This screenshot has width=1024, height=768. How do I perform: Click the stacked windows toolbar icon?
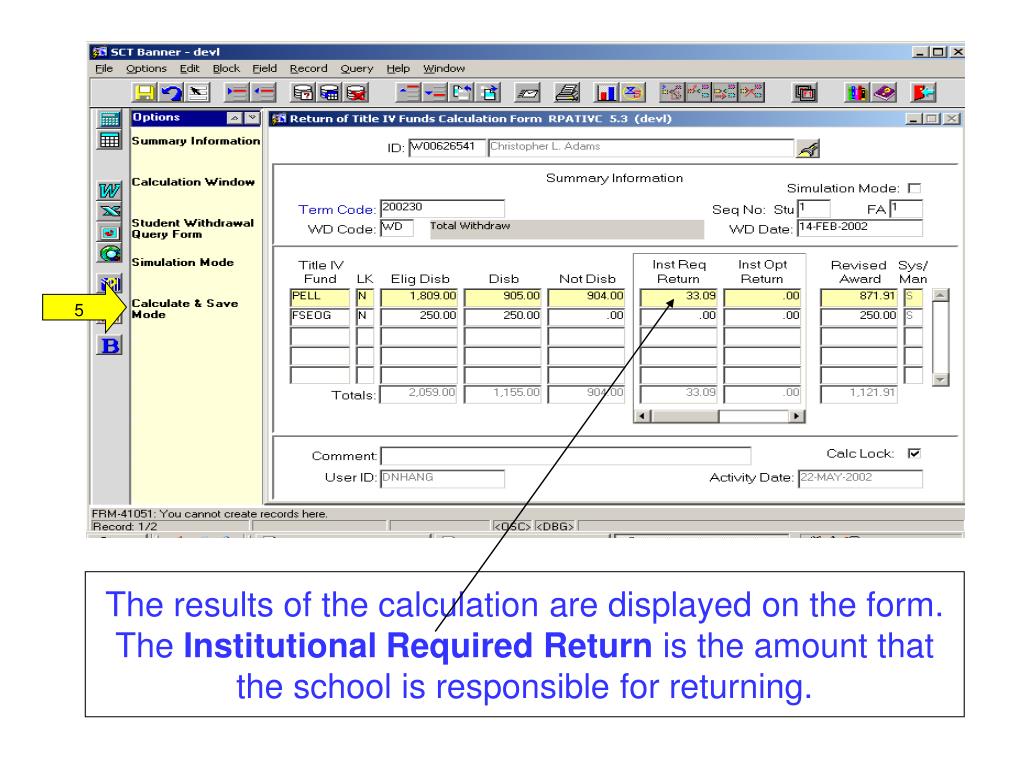pos(805,93)
